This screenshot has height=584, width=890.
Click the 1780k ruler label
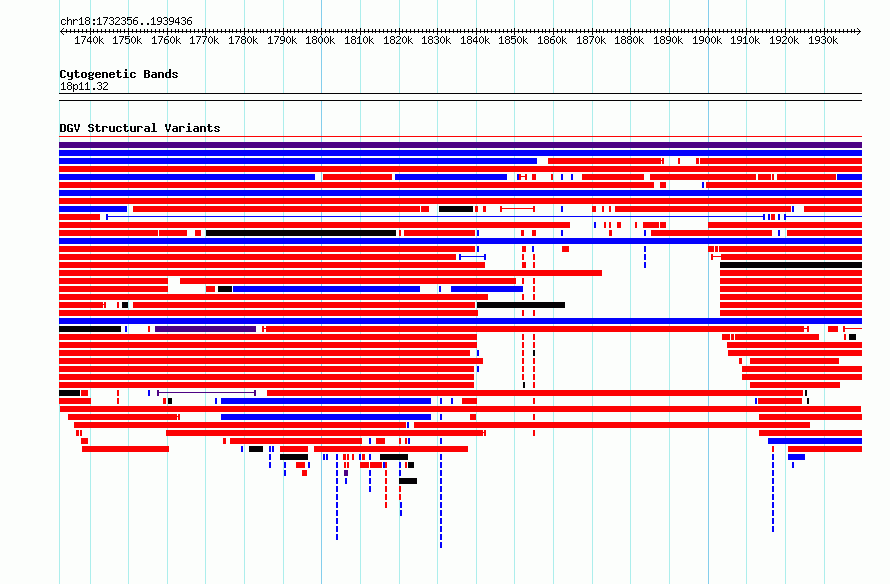pyautogui.click(x=243, y=40)
